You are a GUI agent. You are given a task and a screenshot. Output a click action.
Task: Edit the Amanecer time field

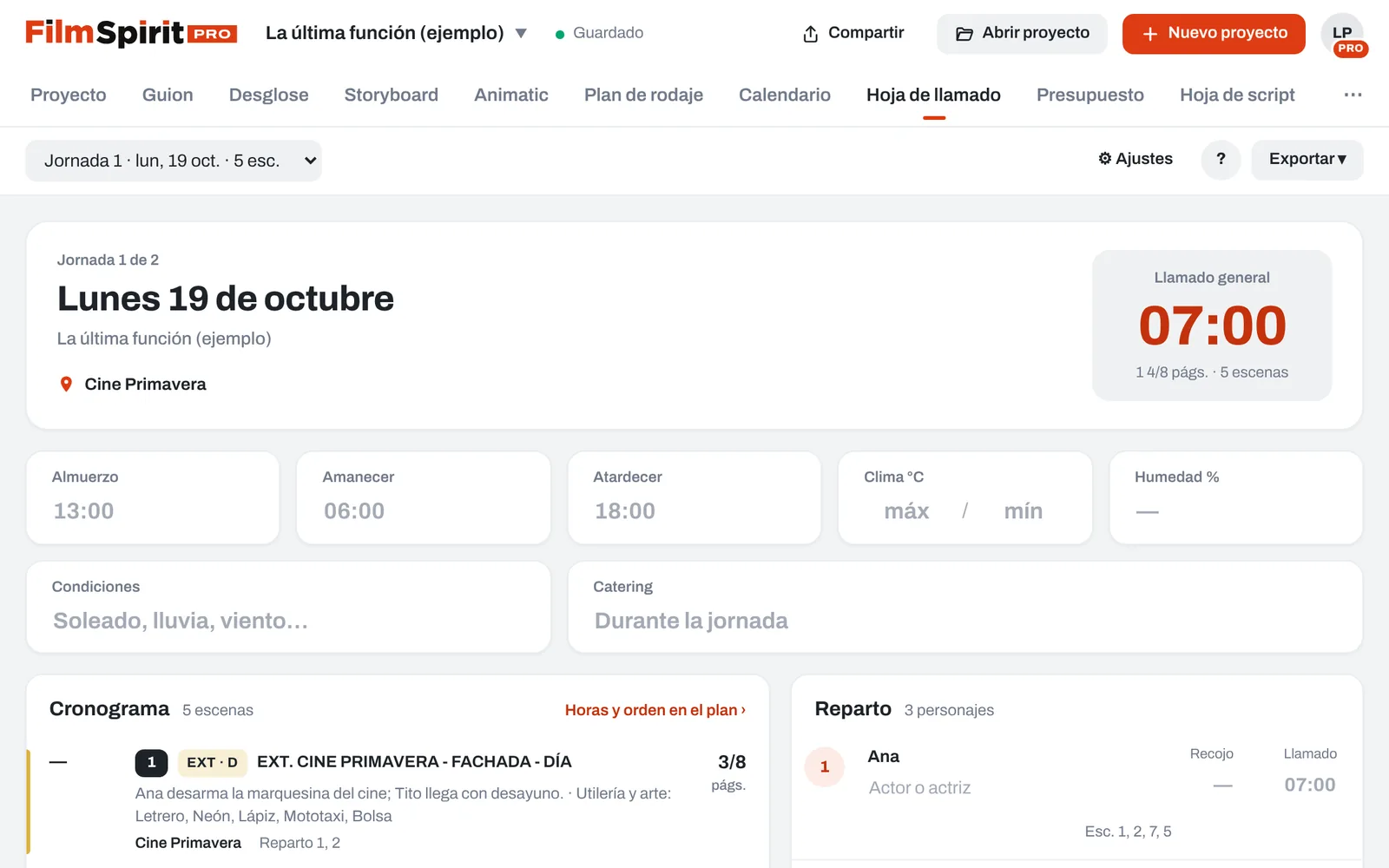[x=424, y=511]
